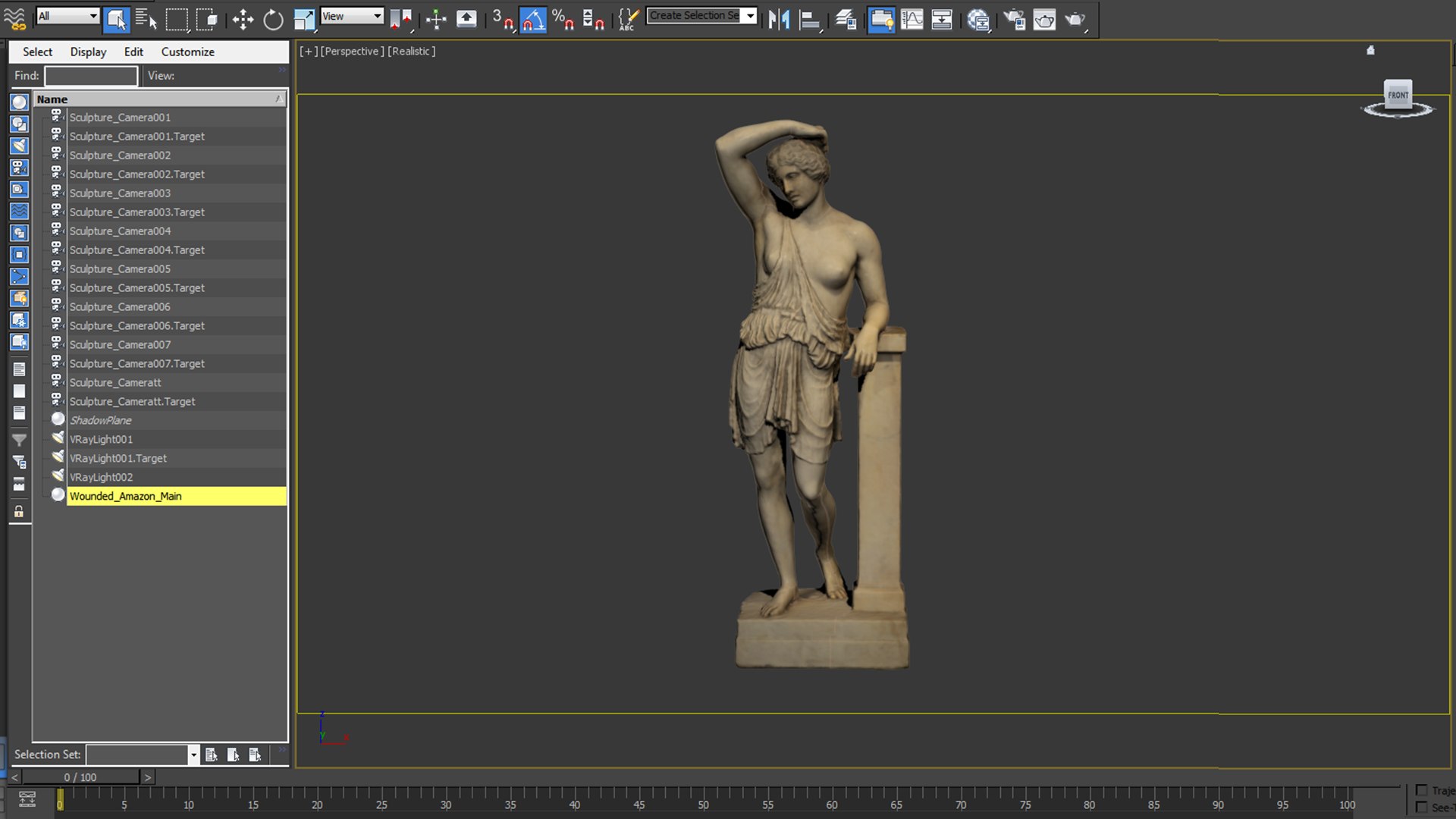
Task: Activate the Select and Move tool
Action: click(x=243, y=20)
